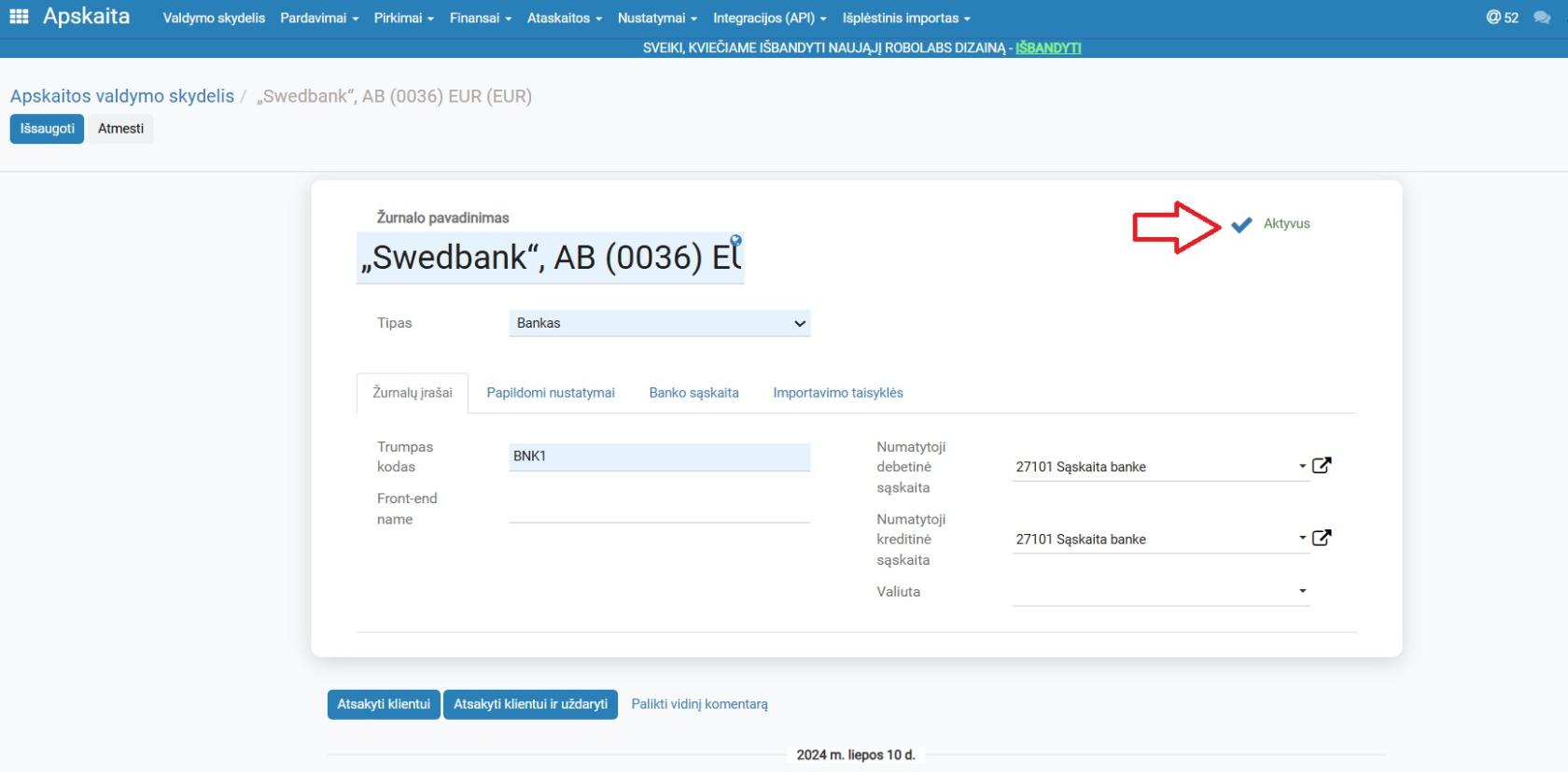Switch to the Banko sąskaita tab
Screen dimensions: 1568x772
[x=694, y=393]
